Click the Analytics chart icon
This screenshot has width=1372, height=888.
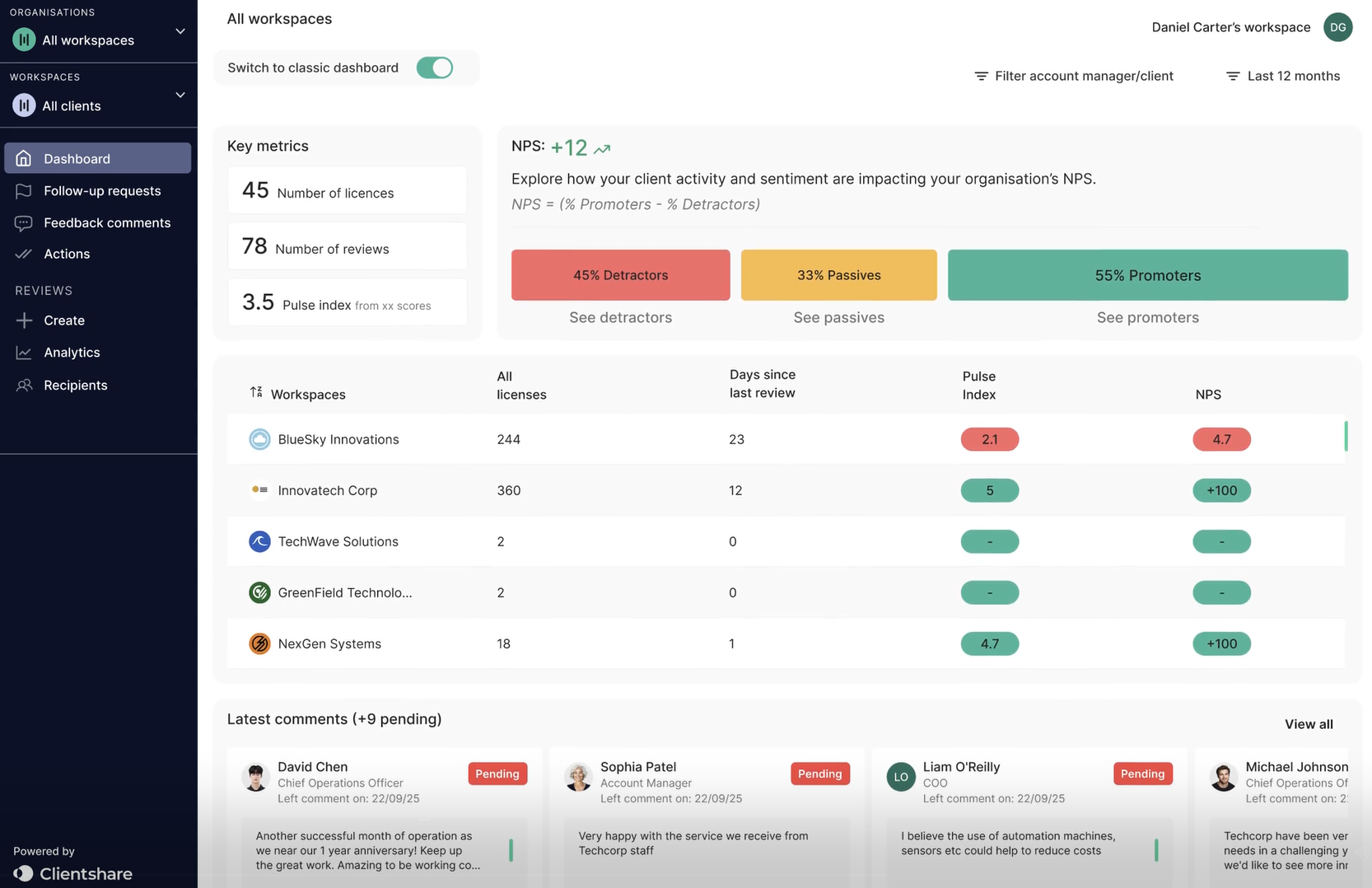tap(24, 353)
